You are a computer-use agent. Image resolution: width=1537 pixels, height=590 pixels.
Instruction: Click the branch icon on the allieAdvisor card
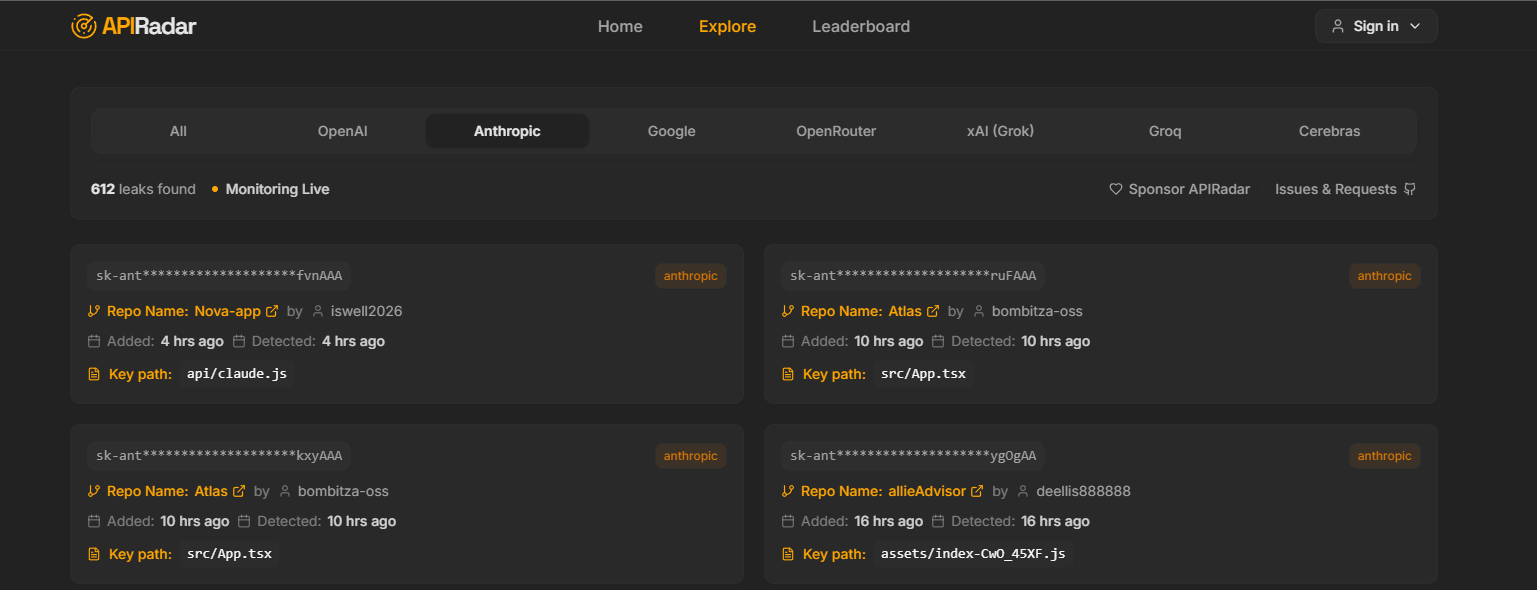[x=788, y=491]
